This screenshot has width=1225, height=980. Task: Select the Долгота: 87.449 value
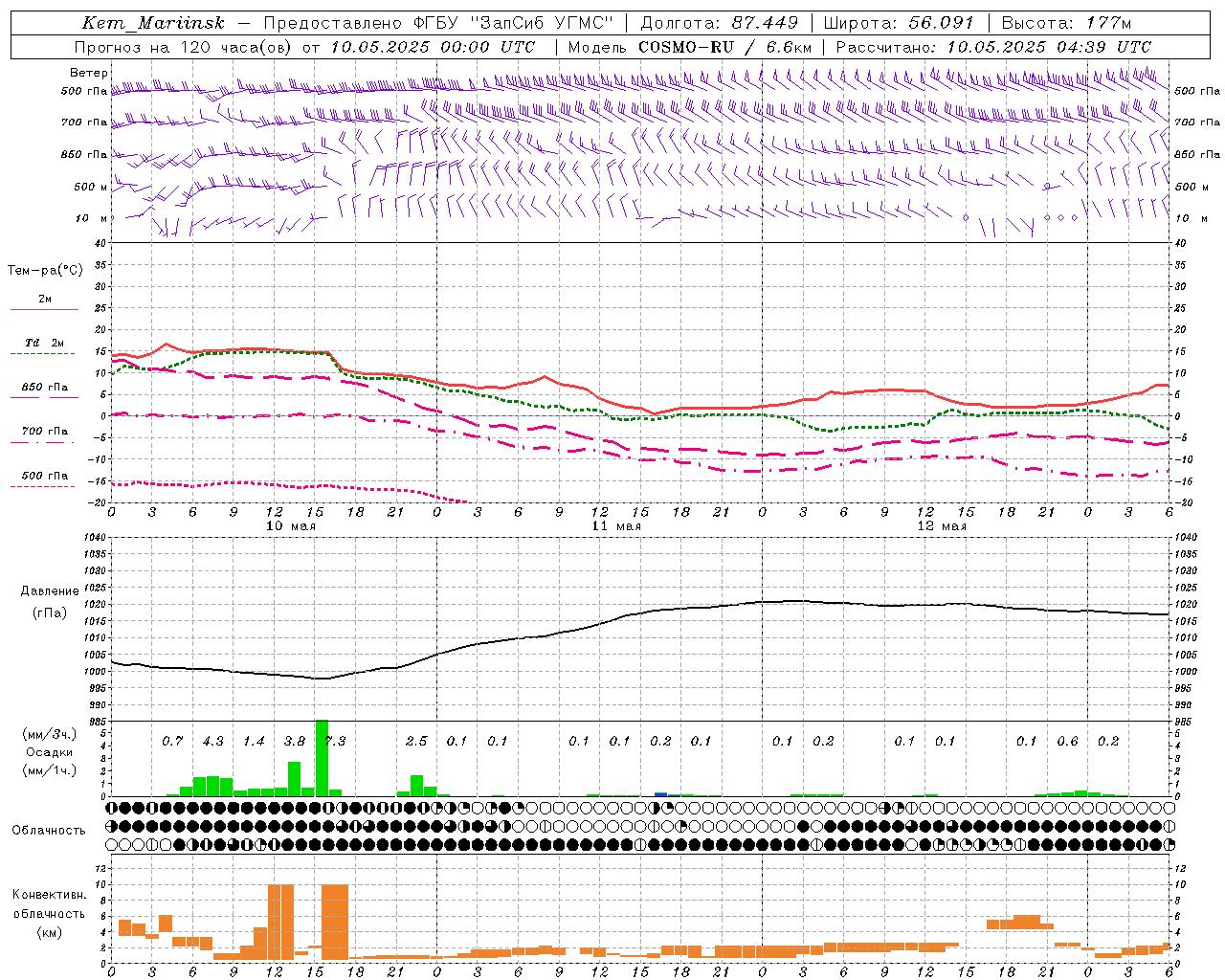719,23
